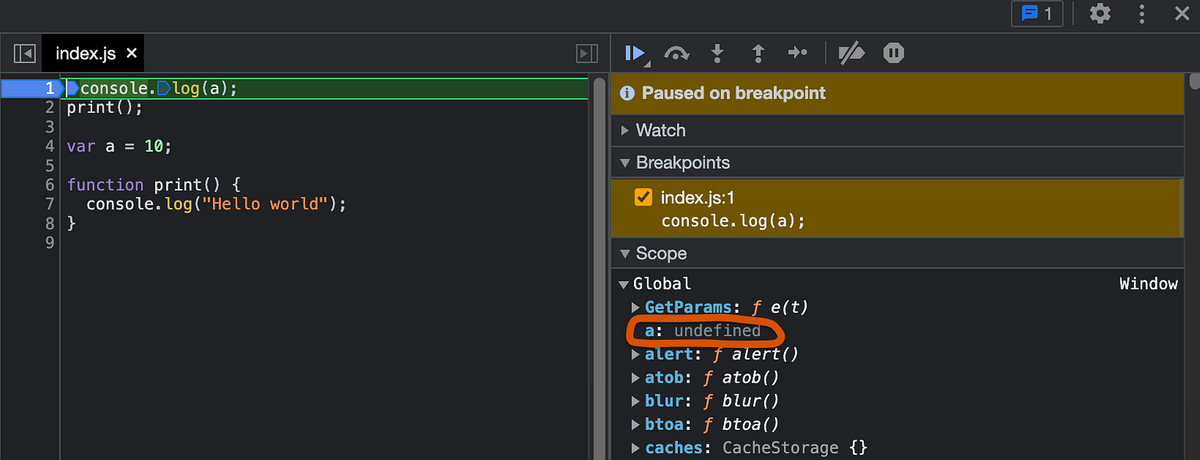1200x460 pixels.
Task: Expand the GetParams entry
Action: click(636, 307)
